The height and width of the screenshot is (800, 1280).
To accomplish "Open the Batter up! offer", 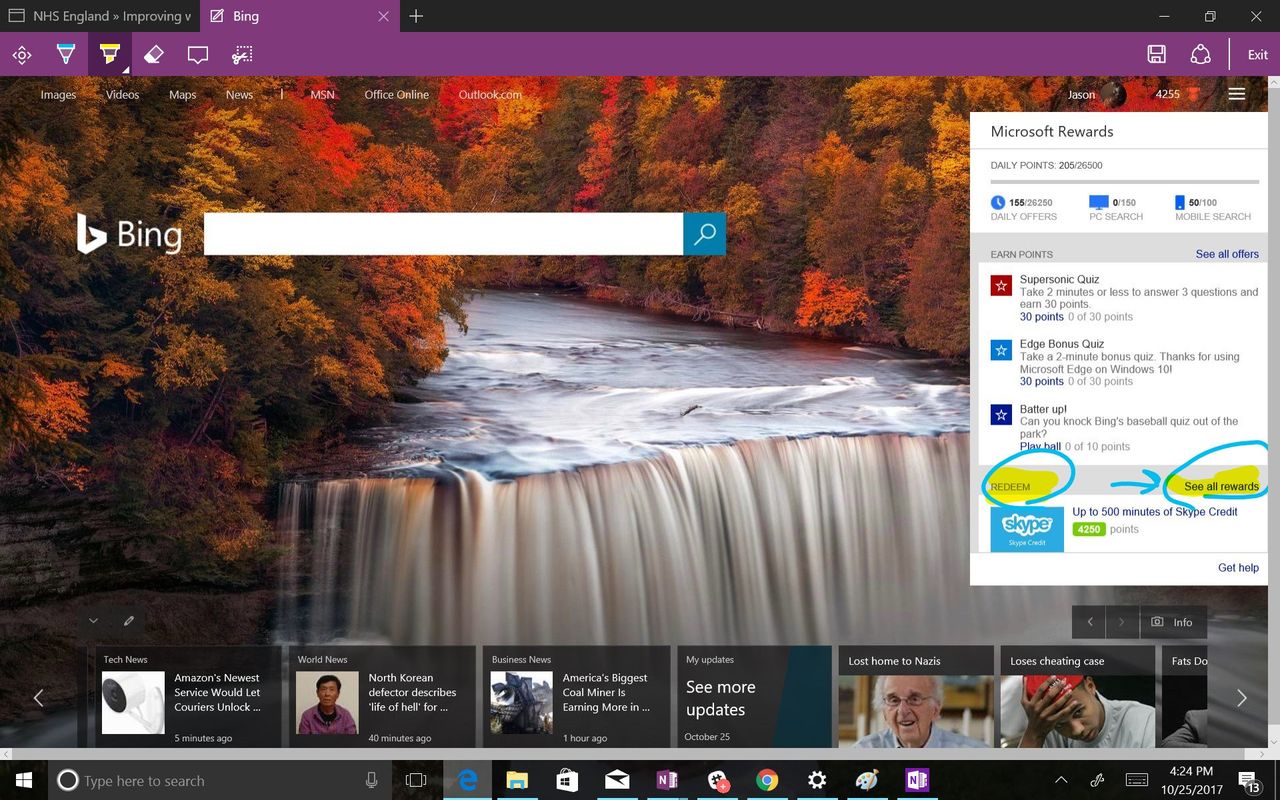I will 1043,409.
